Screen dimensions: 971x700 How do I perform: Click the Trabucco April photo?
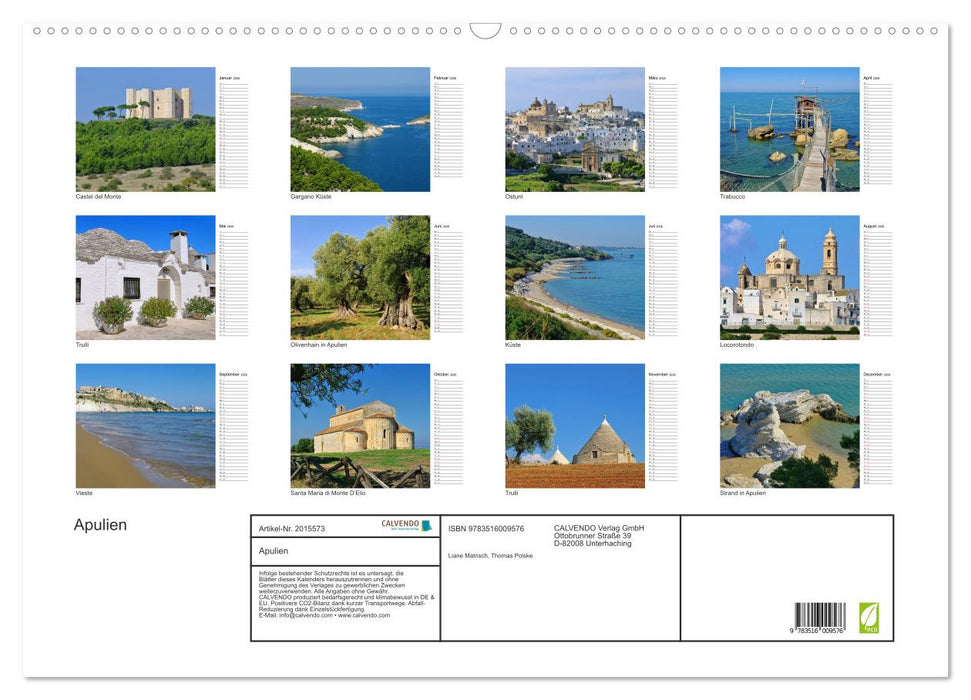click(790, 128)
